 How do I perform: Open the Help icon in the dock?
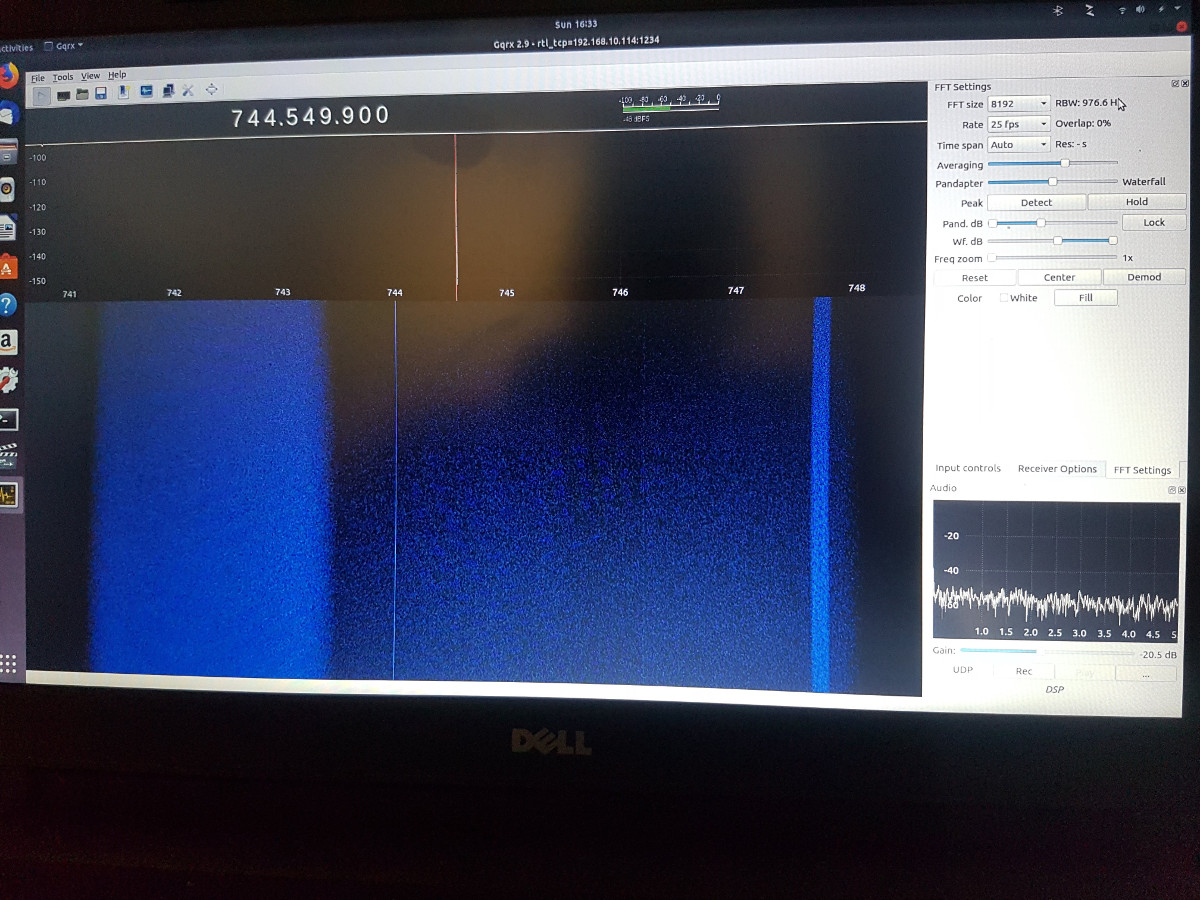(x=7, y=305)
